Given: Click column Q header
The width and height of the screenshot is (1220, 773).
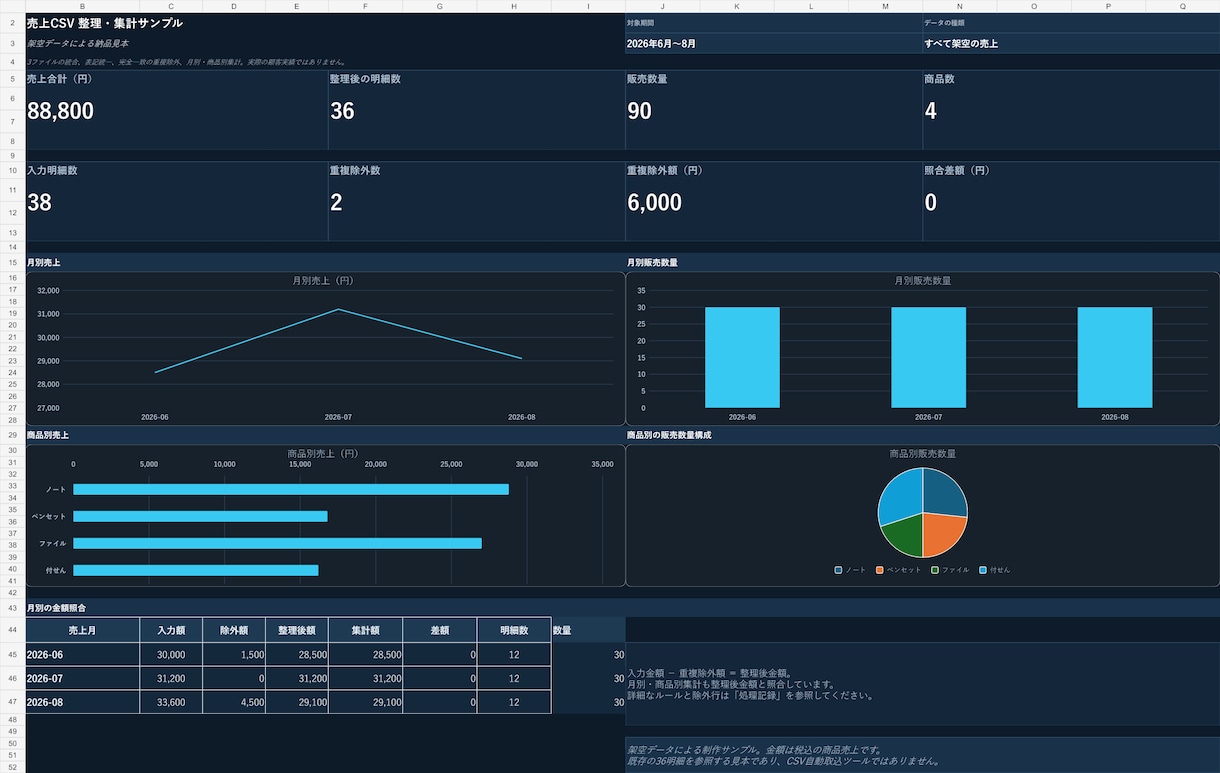Looking at the screenshot, I should (x=1183, y=6).
